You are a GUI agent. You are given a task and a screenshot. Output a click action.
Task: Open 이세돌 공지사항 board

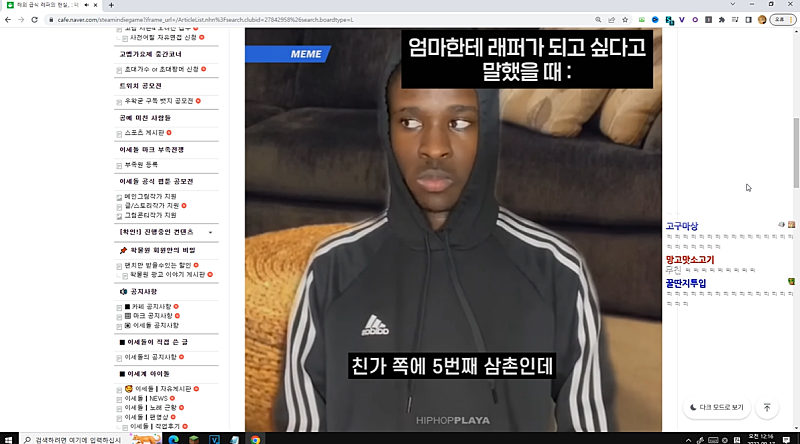tap(156, 326)
